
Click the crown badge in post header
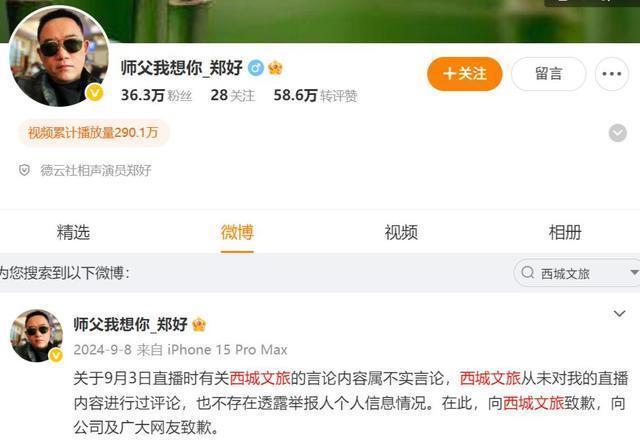pos(199,324)
